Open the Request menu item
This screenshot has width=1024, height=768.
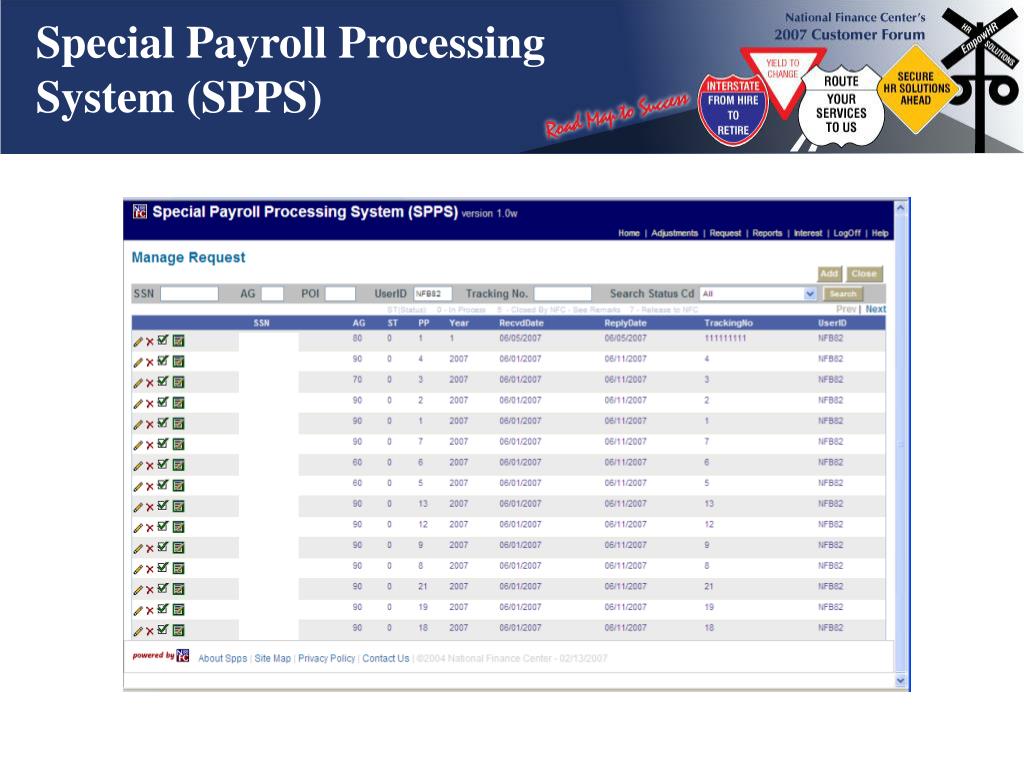coord(725,233)
